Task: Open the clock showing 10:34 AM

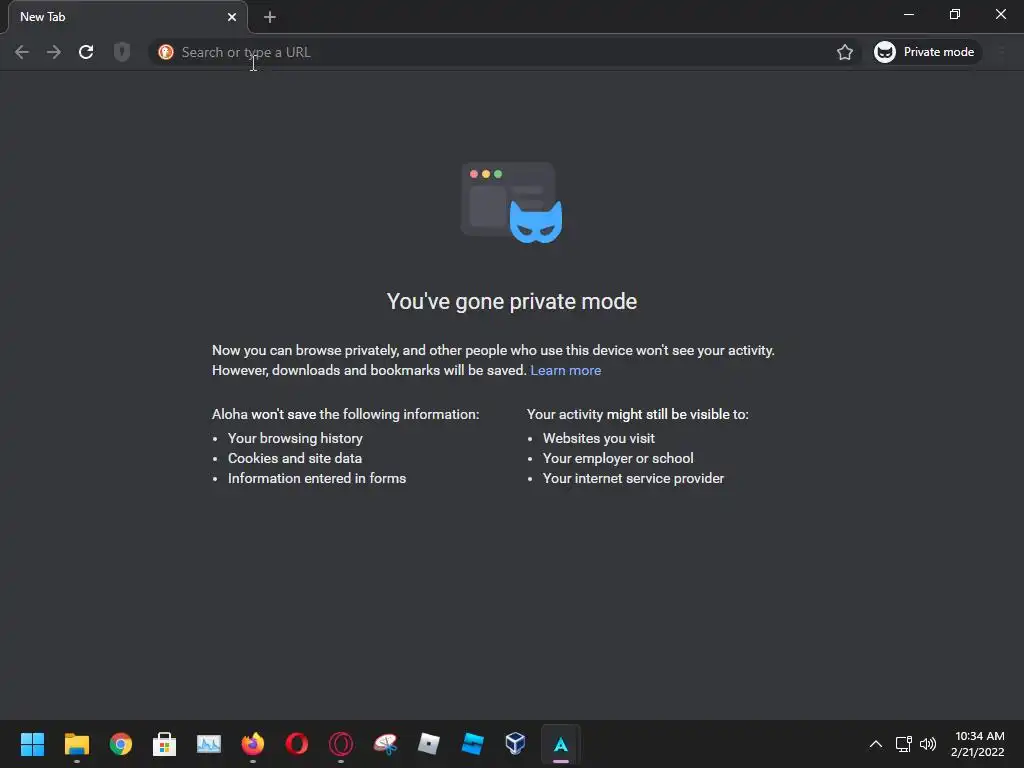Action: coord(978,744)
